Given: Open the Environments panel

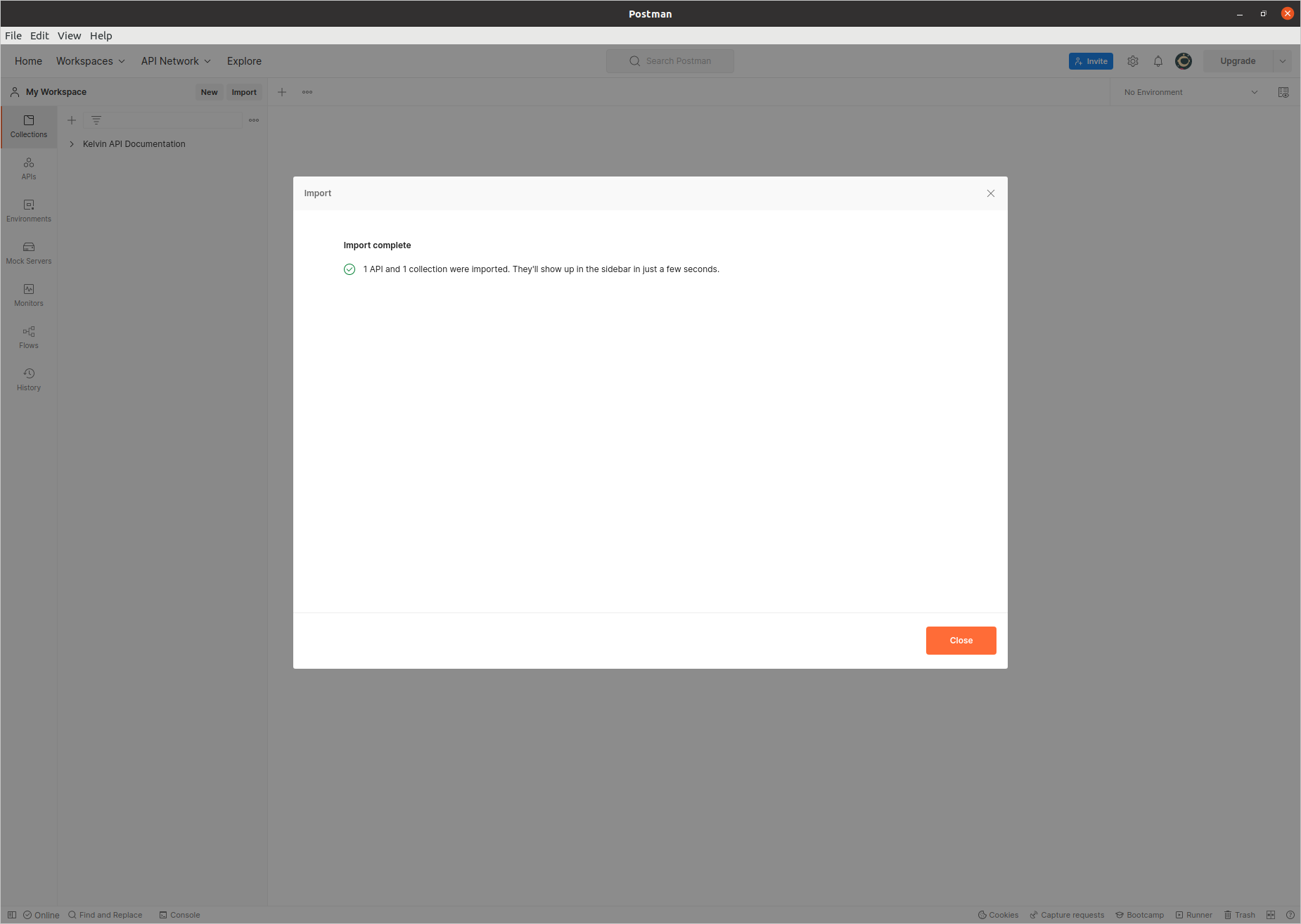Looking at the screenshot, I should tap(28, 210).
